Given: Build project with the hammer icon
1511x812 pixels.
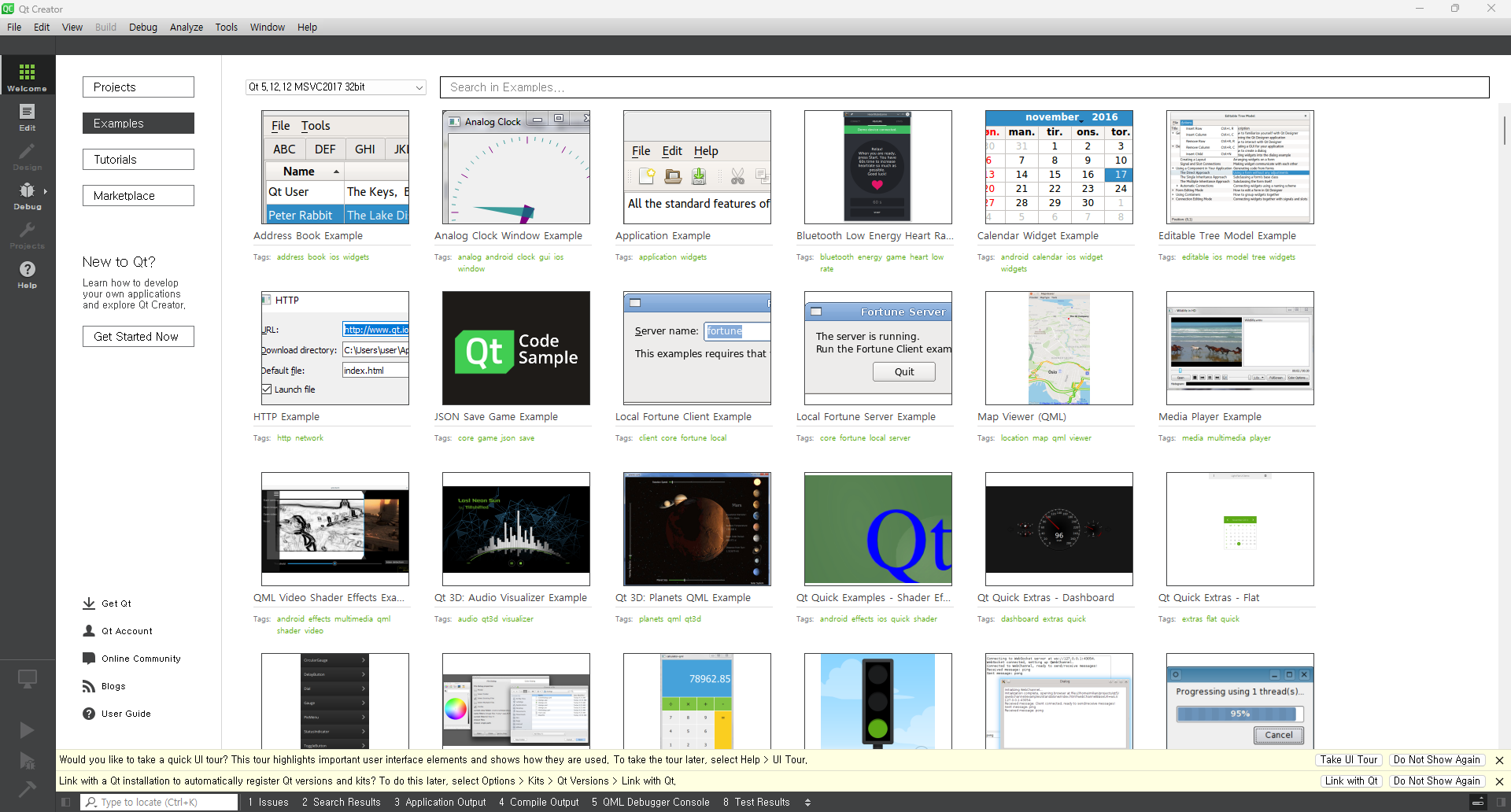Looking at the screenshot, I should click(27, 788).
